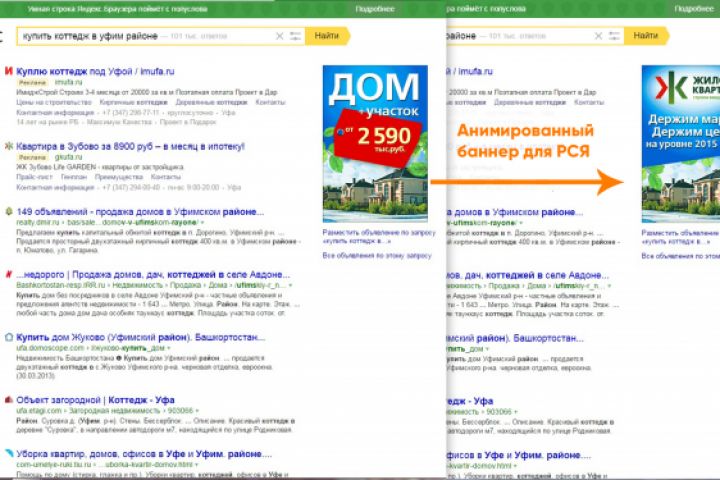Click the 'Найти' button in the right screenshot

point(646,35)
